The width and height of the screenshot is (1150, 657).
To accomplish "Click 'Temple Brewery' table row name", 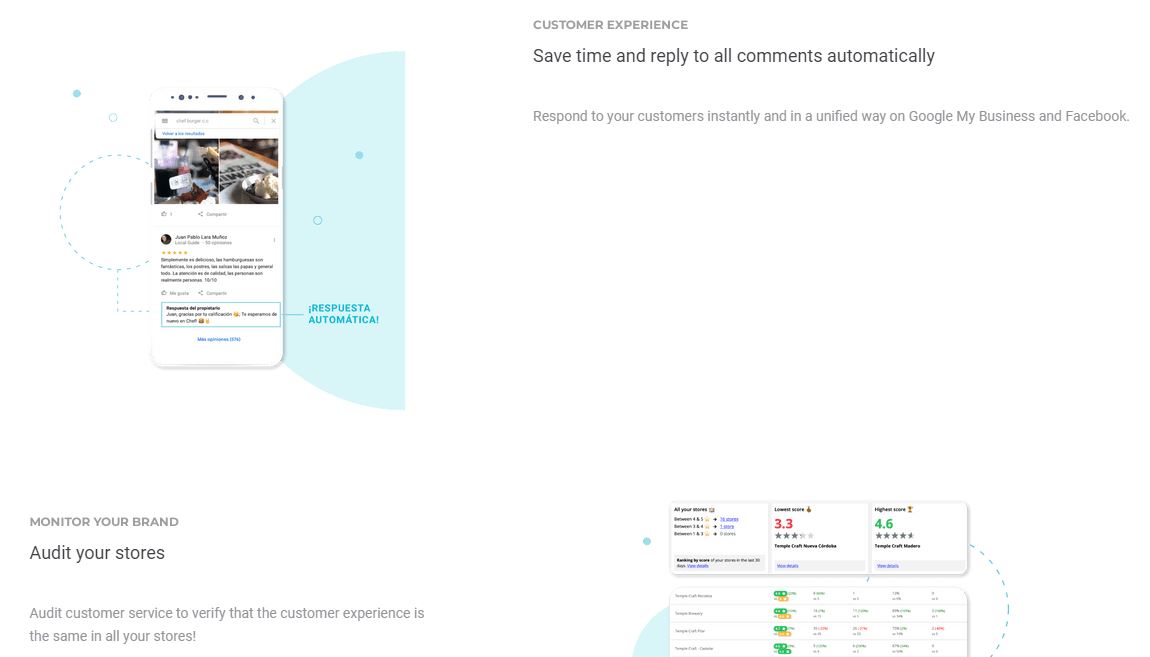I will click(x=689, y=614).
